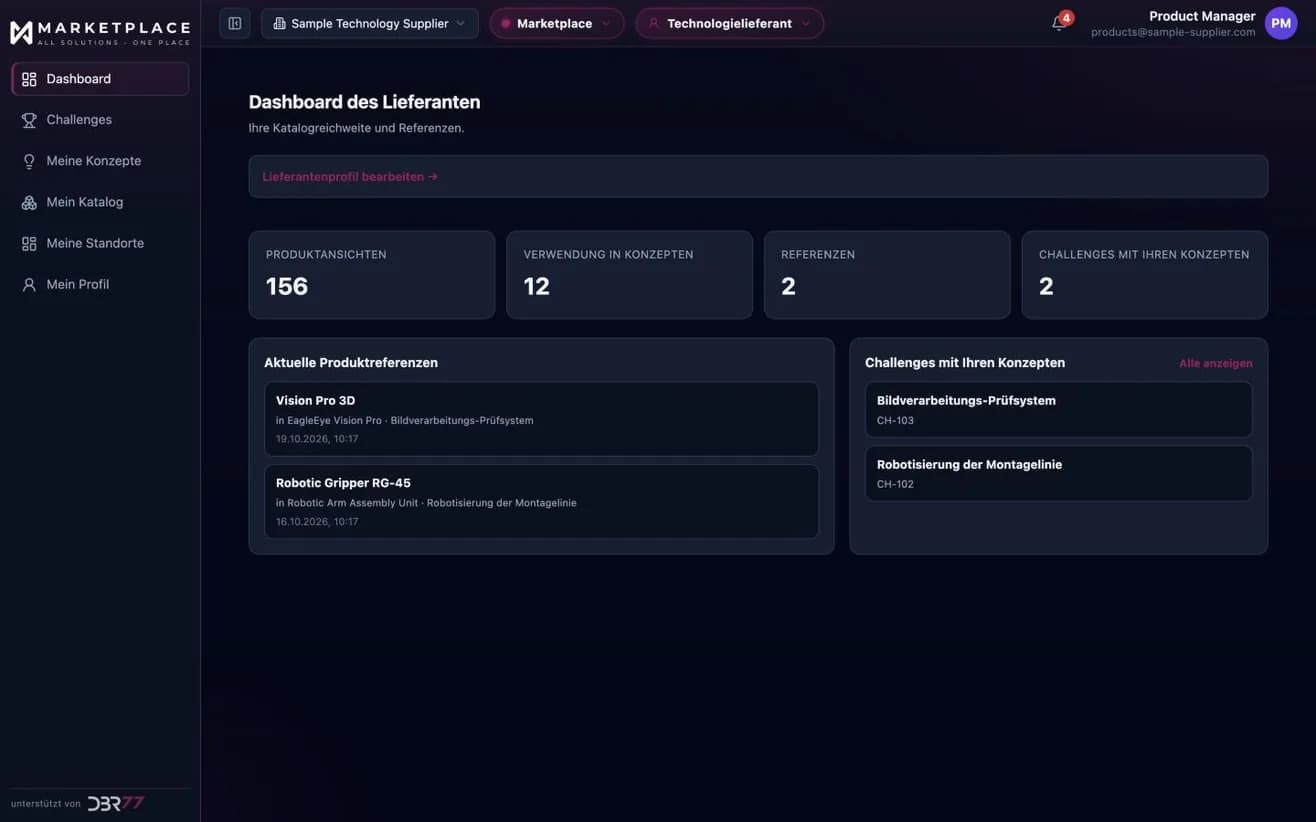Screen dimensions: 1316x822
Task: Click the Meine Konzepte lightbulb icon
Action: [29, 161]
